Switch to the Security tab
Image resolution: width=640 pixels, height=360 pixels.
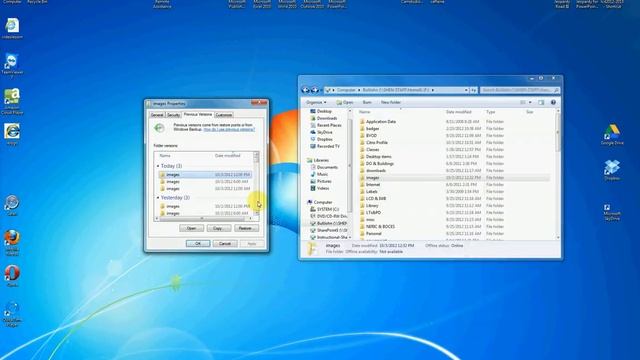[x=173, y=115]
